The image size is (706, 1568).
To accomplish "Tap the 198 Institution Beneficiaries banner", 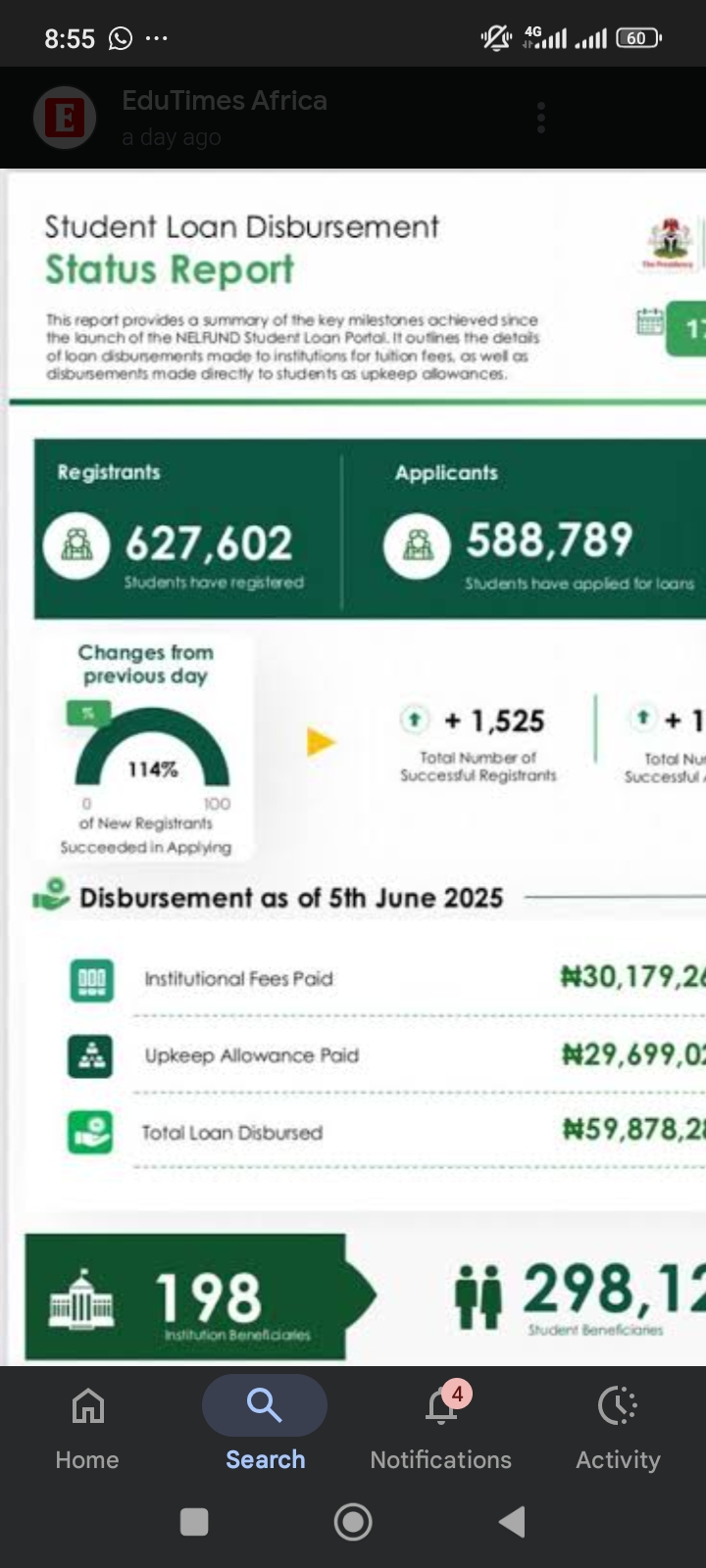I will click(x=186, y=1297).
